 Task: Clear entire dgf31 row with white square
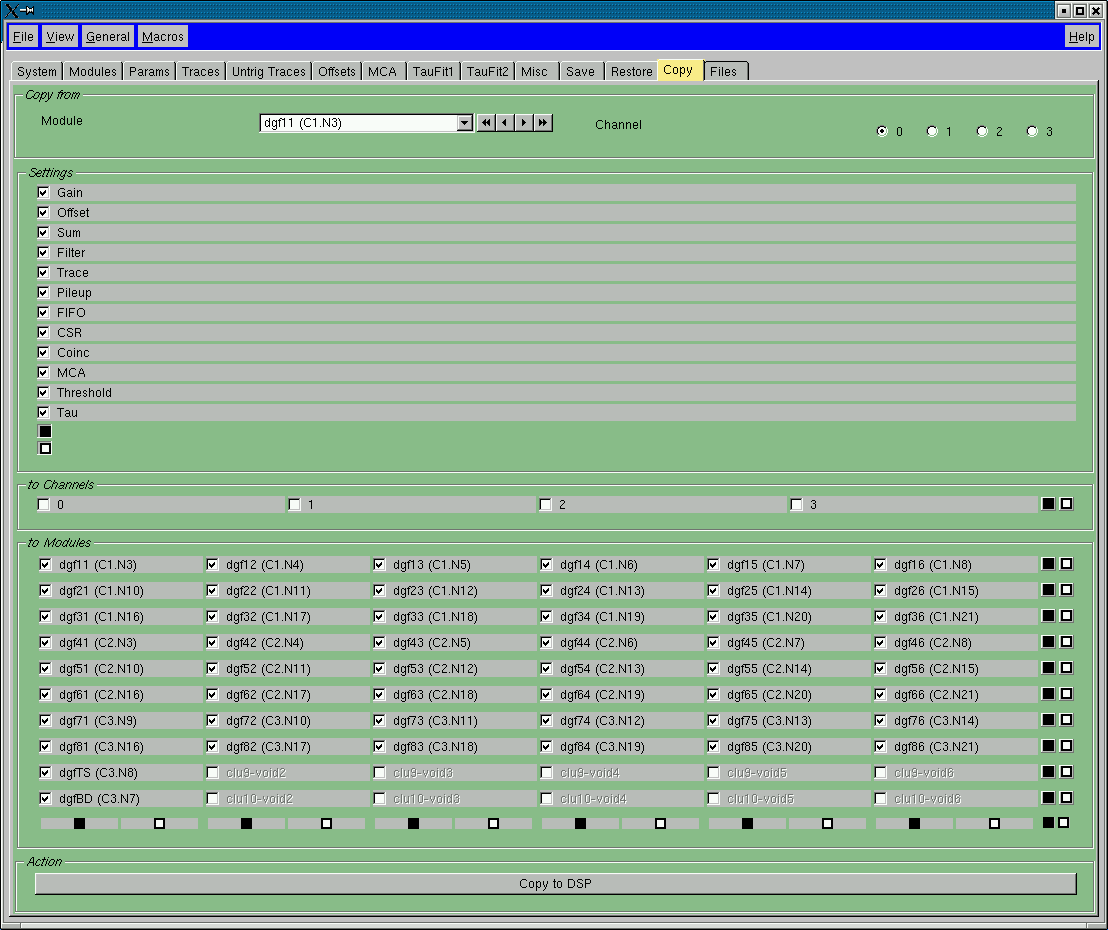coord(1067,616)
